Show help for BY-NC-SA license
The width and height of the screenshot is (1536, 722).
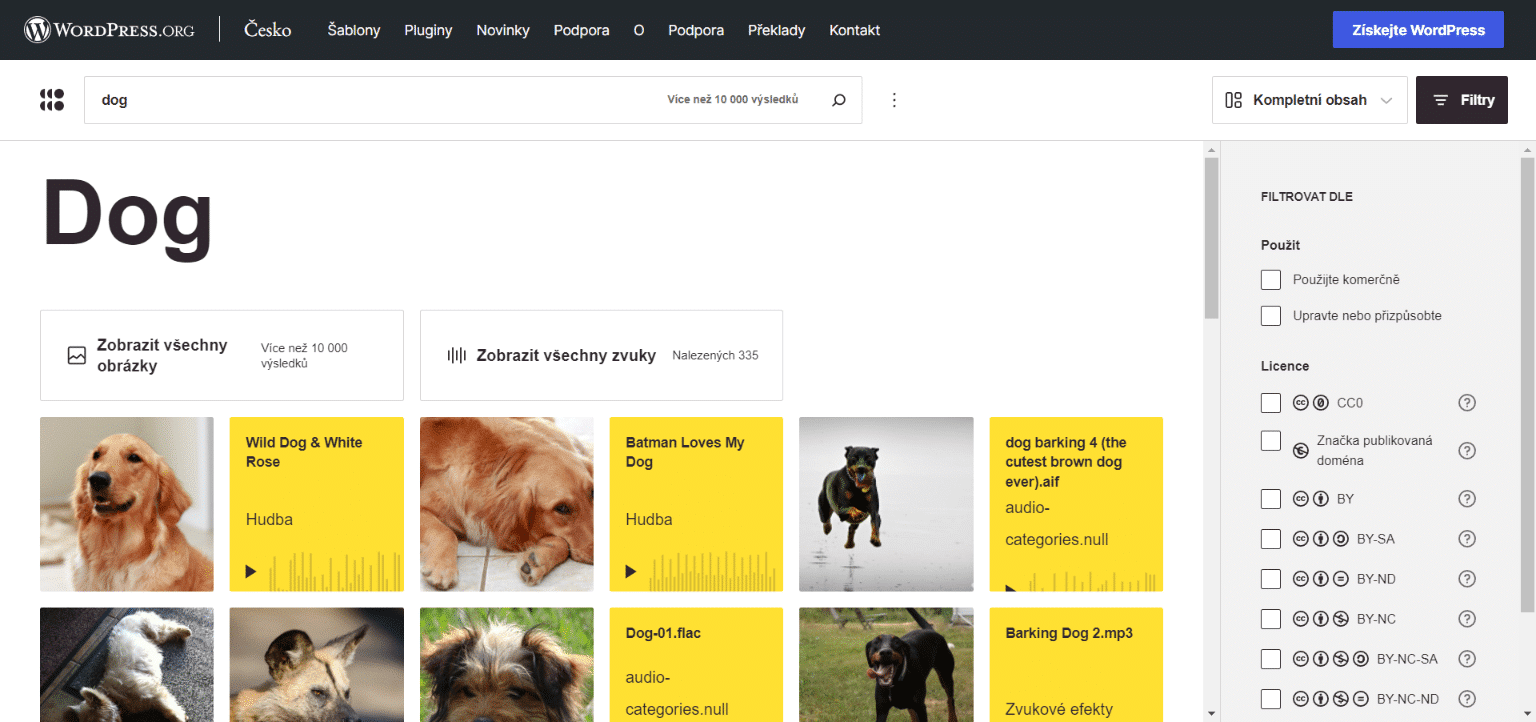click(1467, 659)
